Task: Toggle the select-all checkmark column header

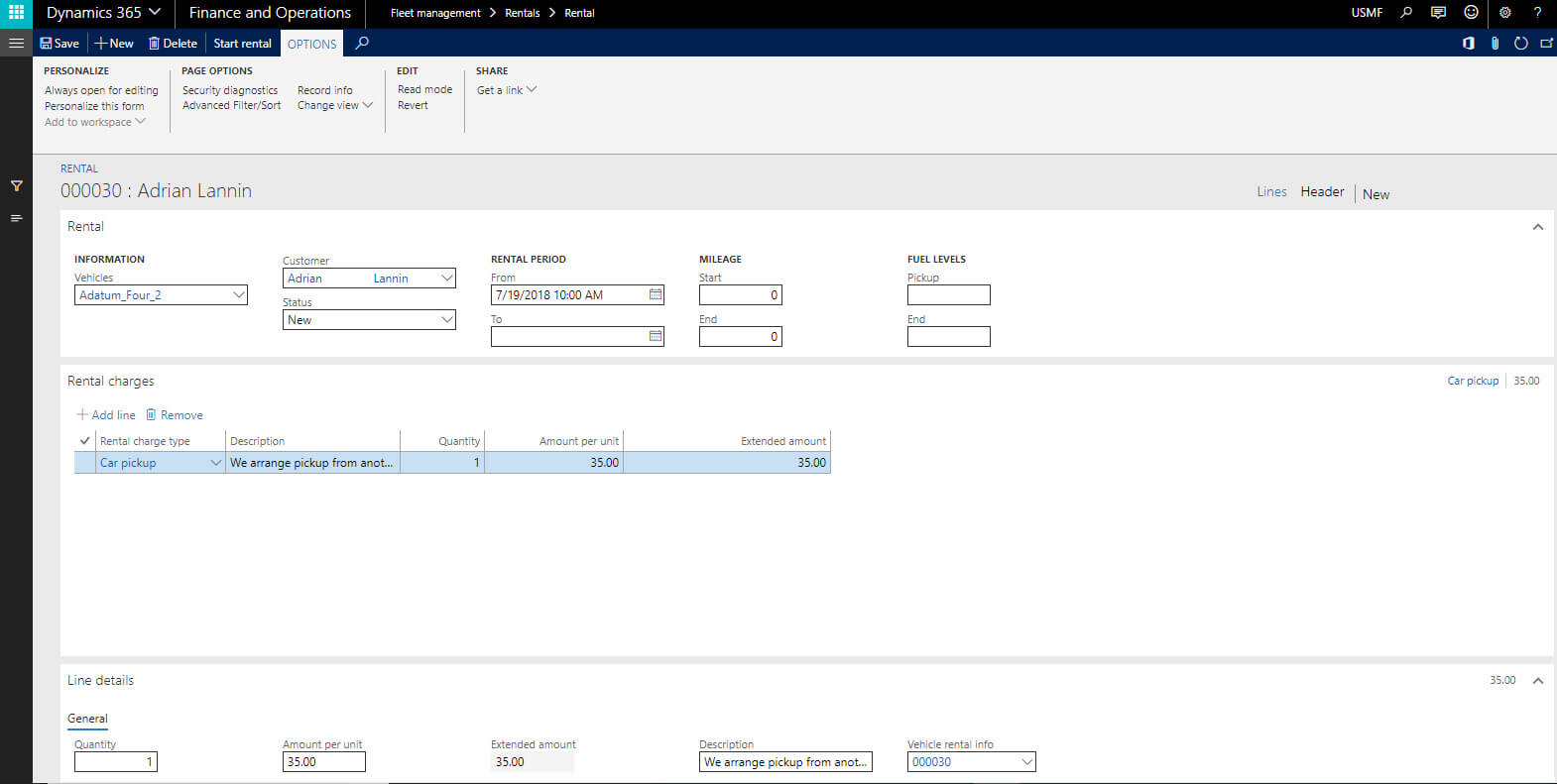Action: click(x=84, y=441)
